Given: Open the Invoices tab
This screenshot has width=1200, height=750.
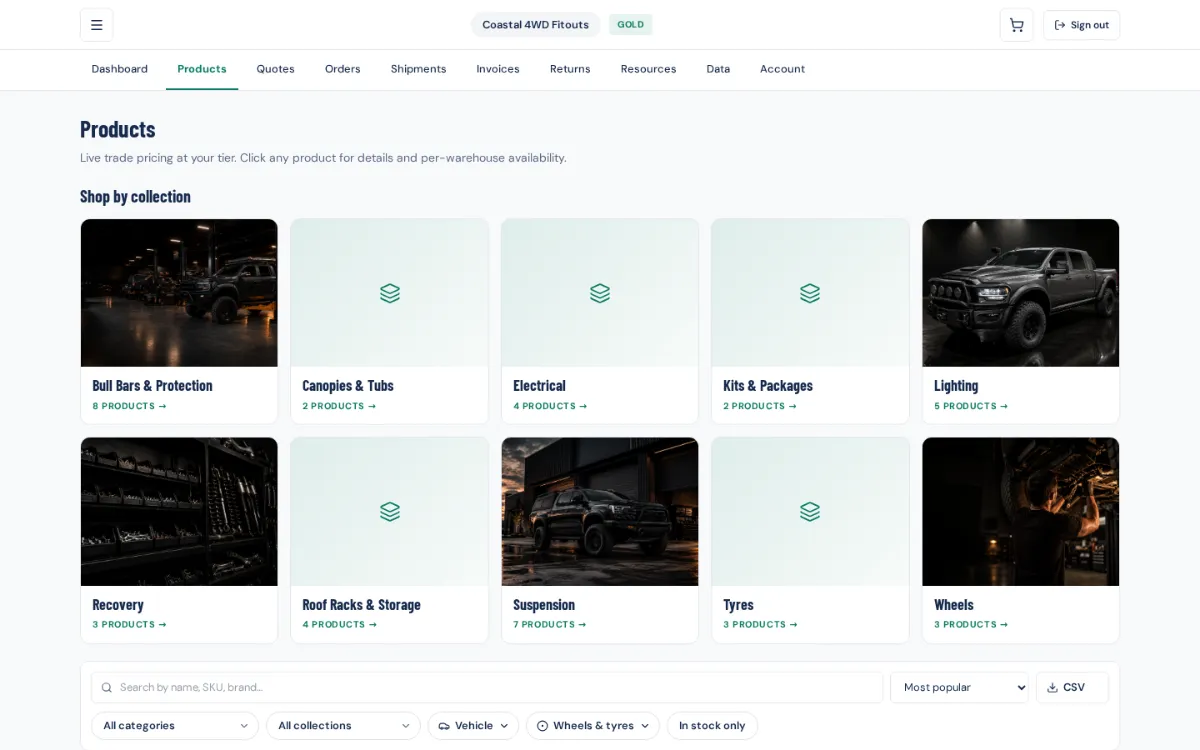Looking at the screenshot, I should (498, 69).
